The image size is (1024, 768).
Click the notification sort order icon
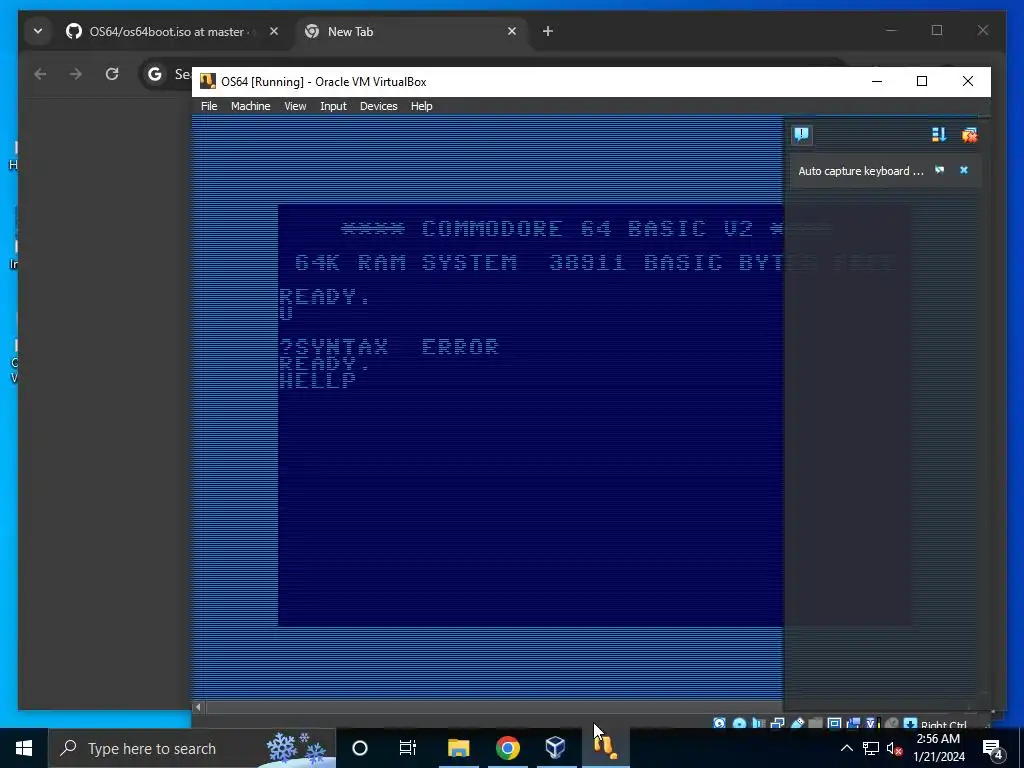tap(939, 135)
